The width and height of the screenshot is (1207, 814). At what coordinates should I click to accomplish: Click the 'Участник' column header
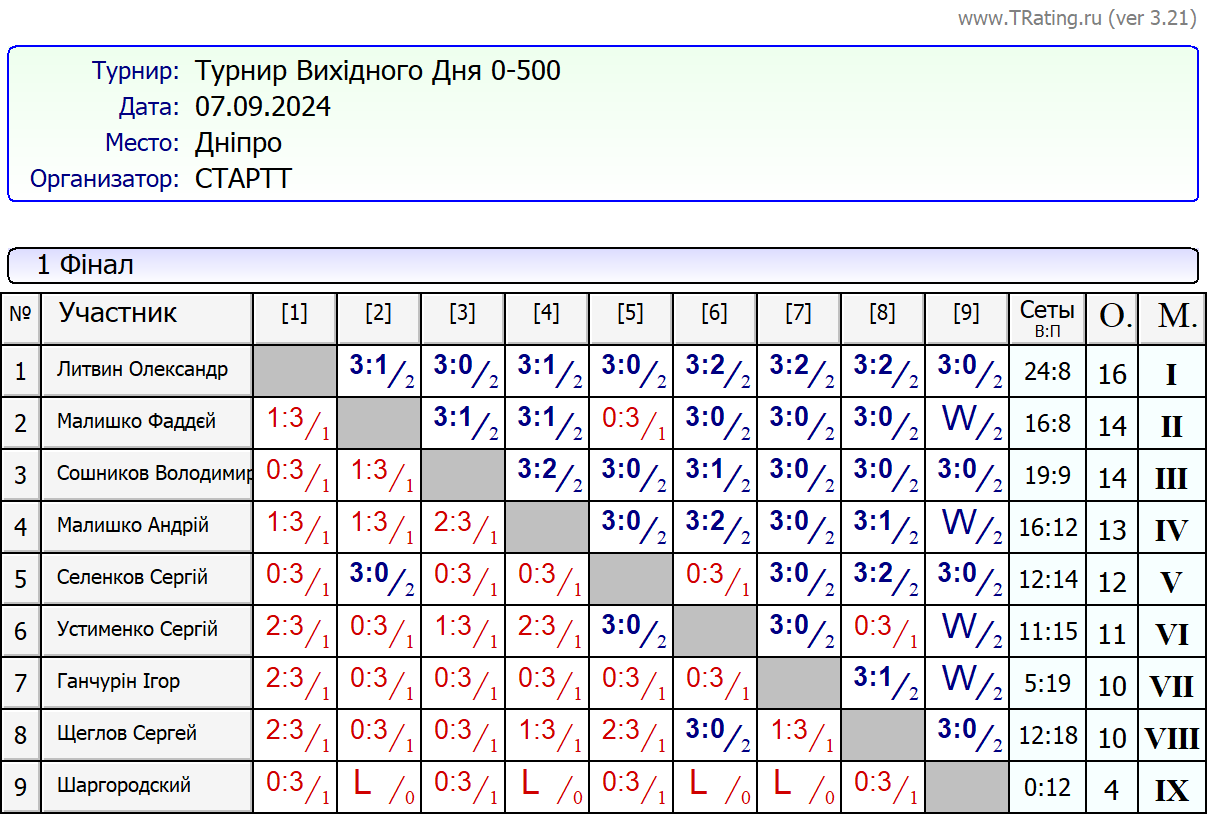click(146, 314)
